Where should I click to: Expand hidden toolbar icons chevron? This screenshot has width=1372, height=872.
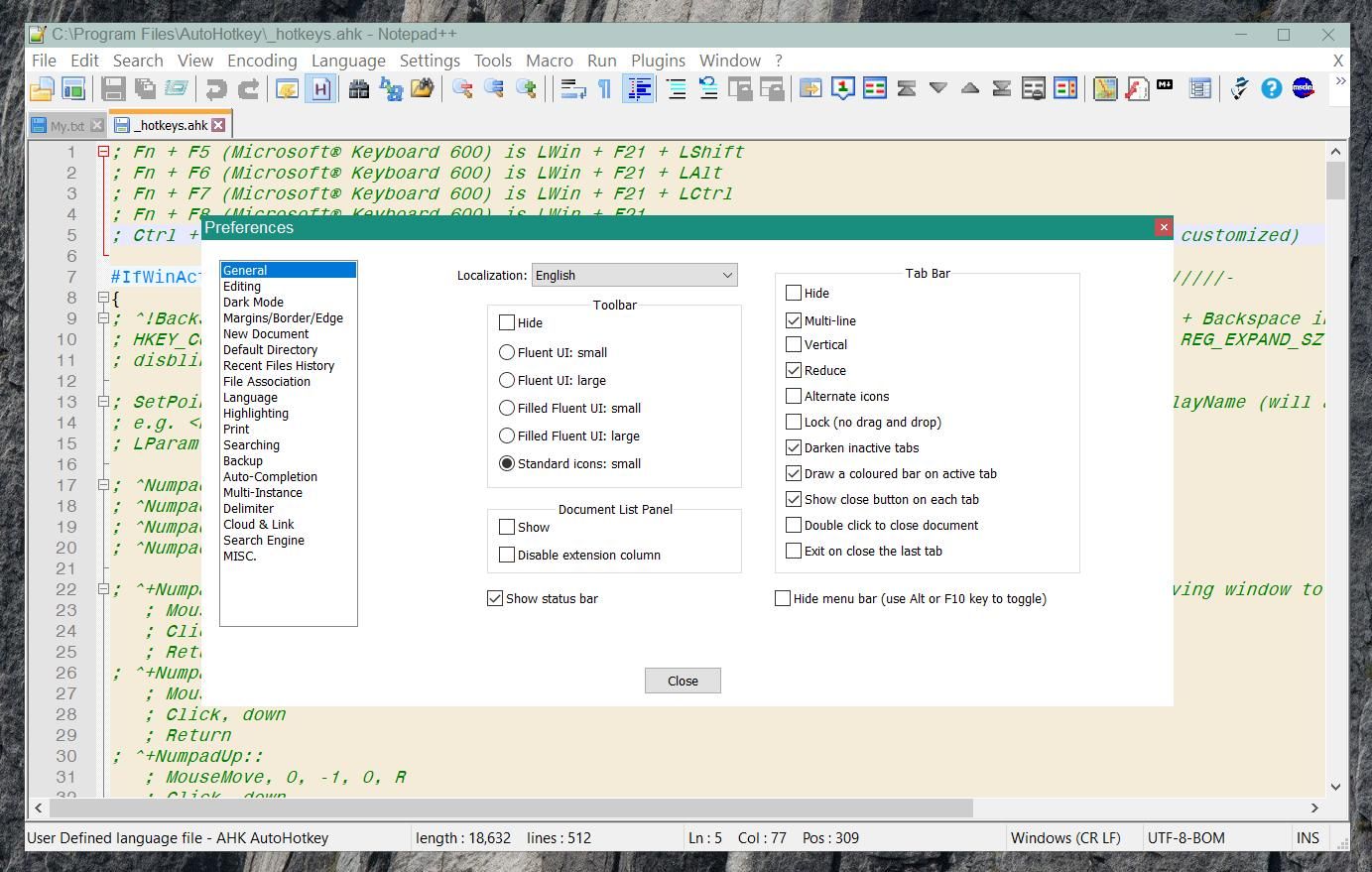(x=1340, y=81)
